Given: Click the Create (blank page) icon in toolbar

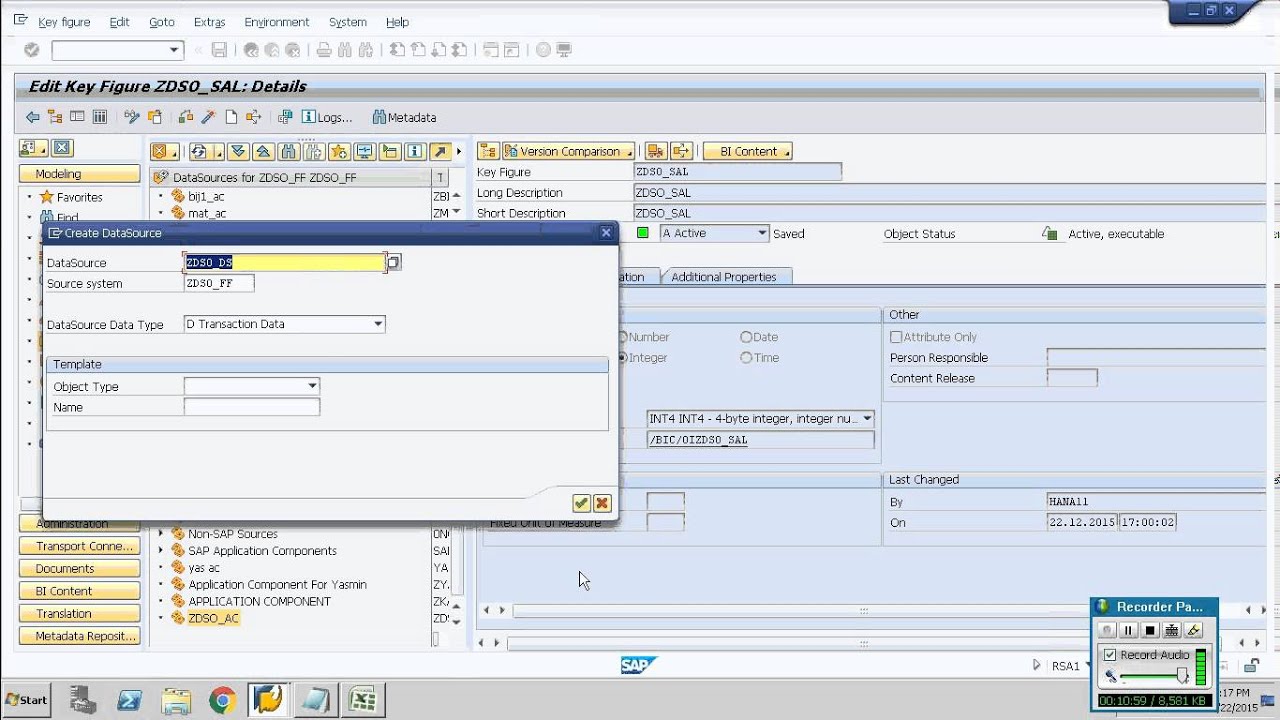Looking at the screenshot, I should (x=231, y=117).
